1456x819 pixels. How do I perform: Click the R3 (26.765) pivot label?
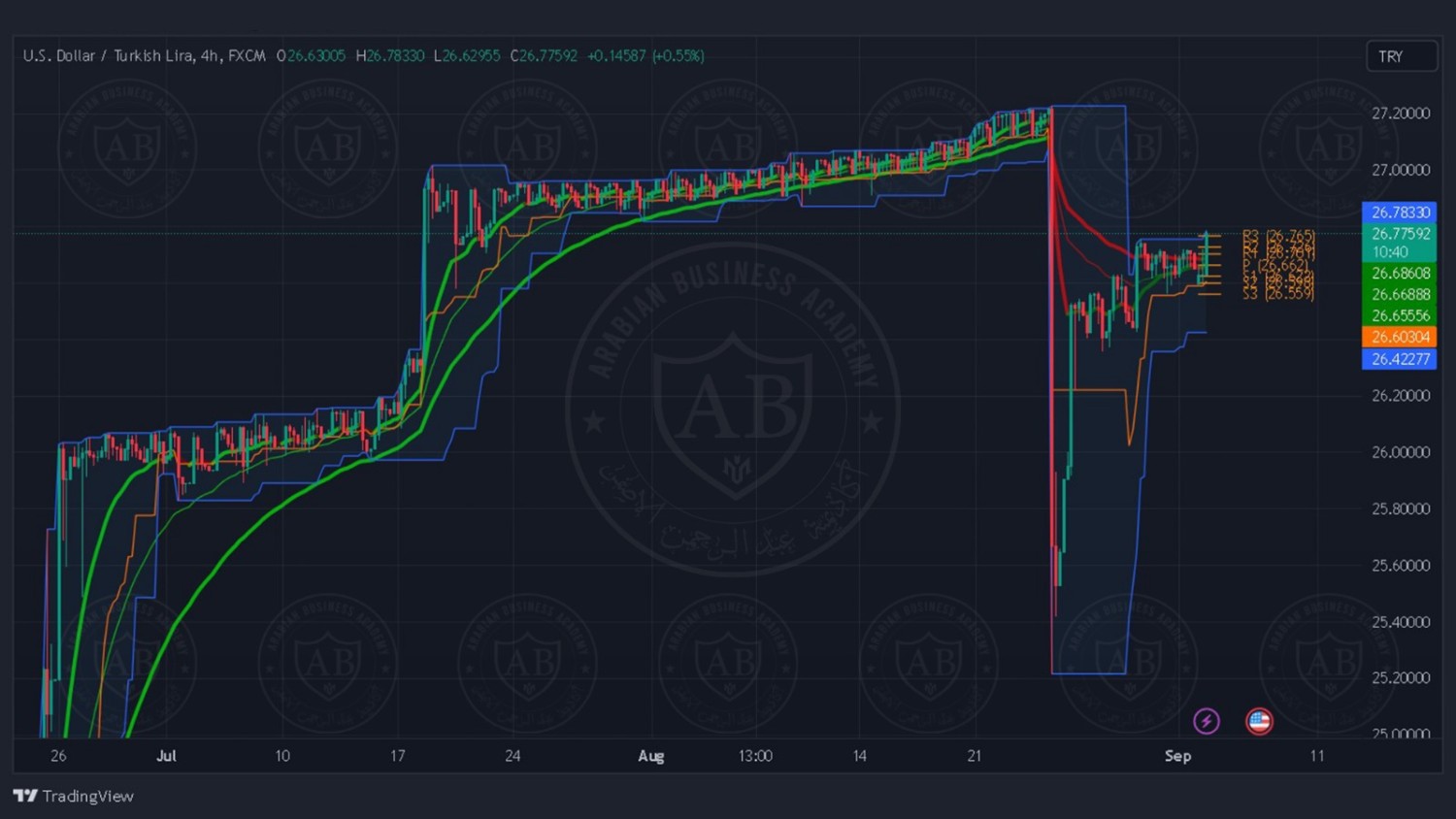click(x=1278, y=236)
